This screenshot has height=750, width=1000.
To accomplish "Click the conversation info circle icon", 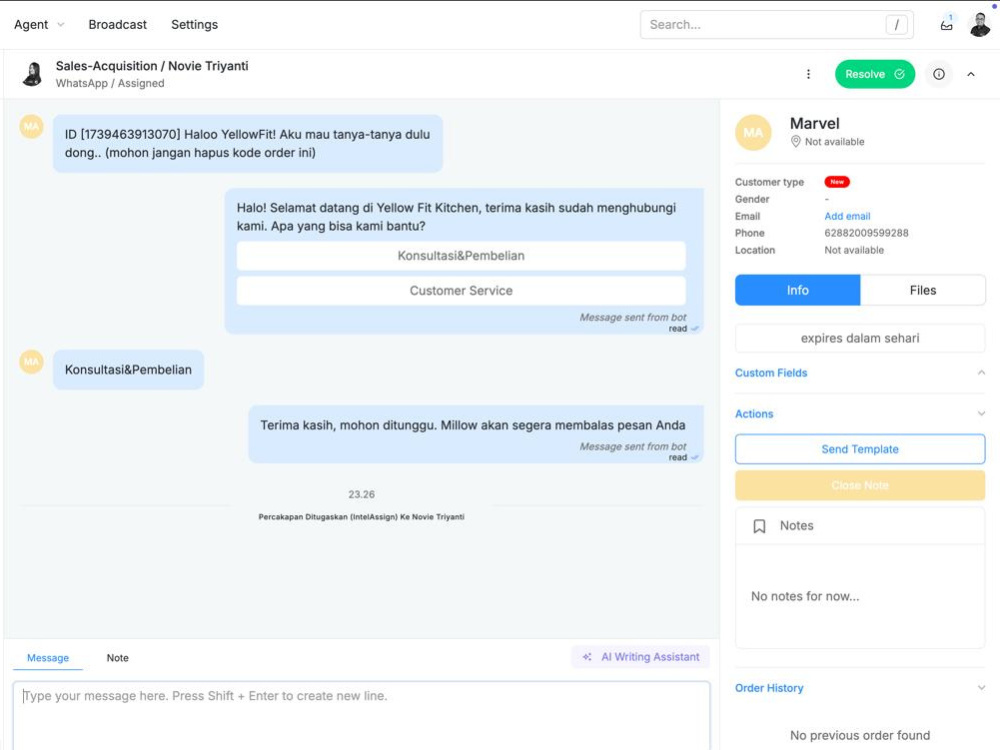I will coord(939,74).
